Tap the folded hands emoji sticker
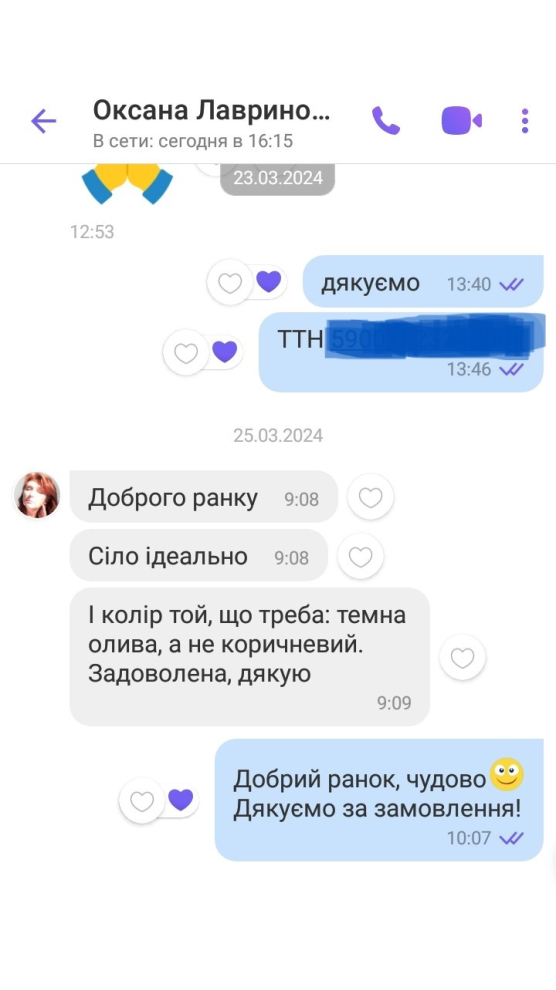This screenshot has height=990, width=556. click(x=127, y=182)
